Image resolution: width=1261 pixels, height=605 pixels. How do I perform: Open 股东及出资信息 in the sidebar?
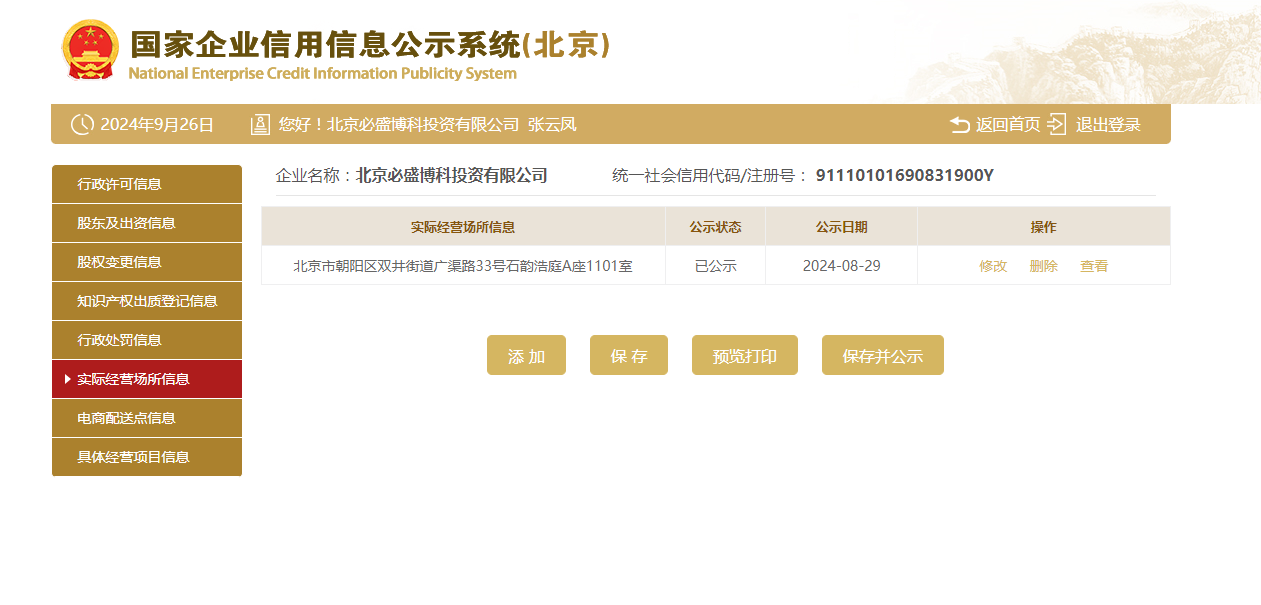147,223
